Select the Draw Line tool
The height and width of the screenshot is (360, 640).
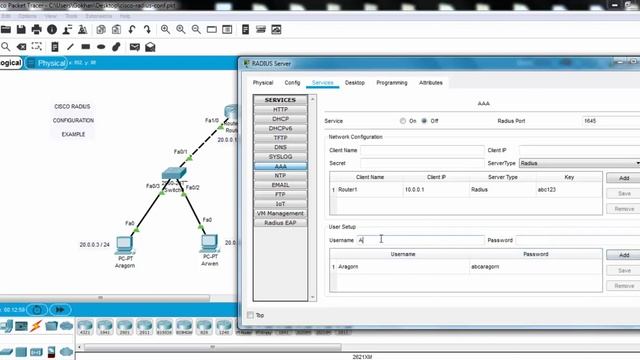click(70, 47)
